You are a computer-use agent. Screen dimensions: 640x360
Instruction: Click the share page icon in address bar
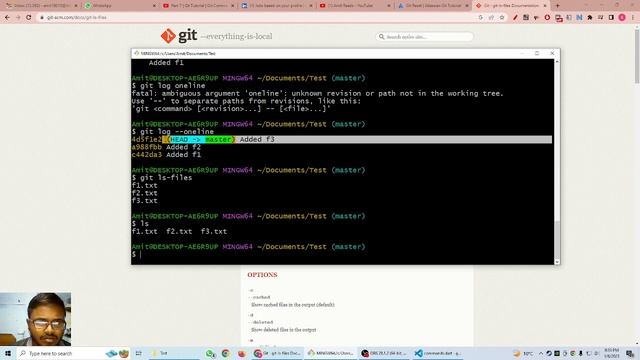(x=491, y=18)
